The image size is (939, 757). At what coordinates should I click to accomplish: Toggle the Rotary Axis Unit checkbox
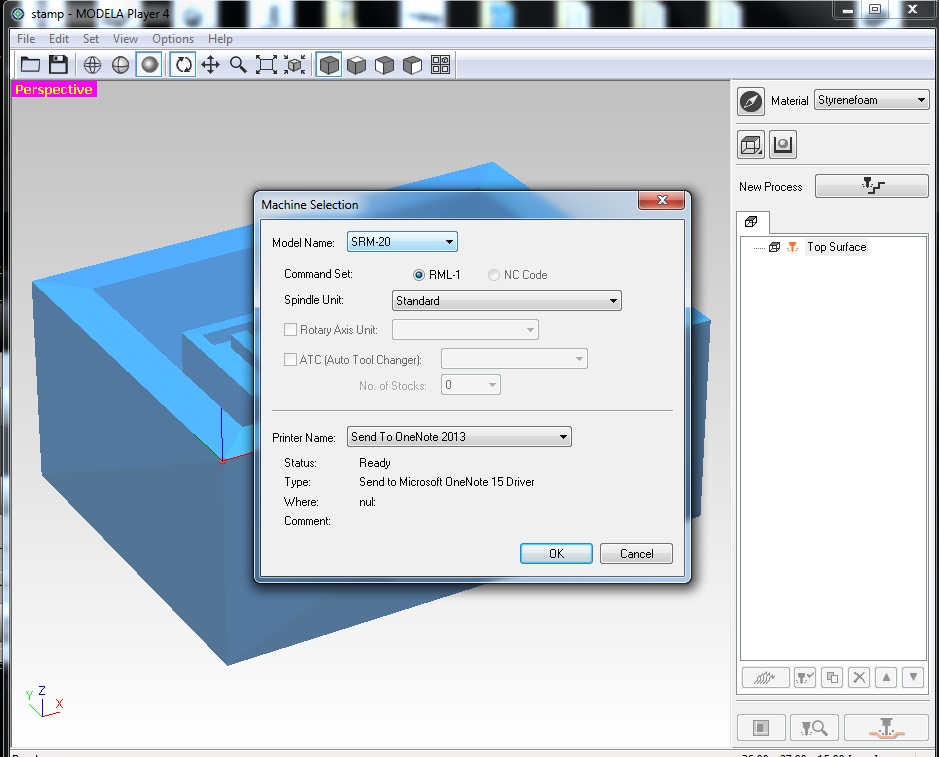point(290,329)
